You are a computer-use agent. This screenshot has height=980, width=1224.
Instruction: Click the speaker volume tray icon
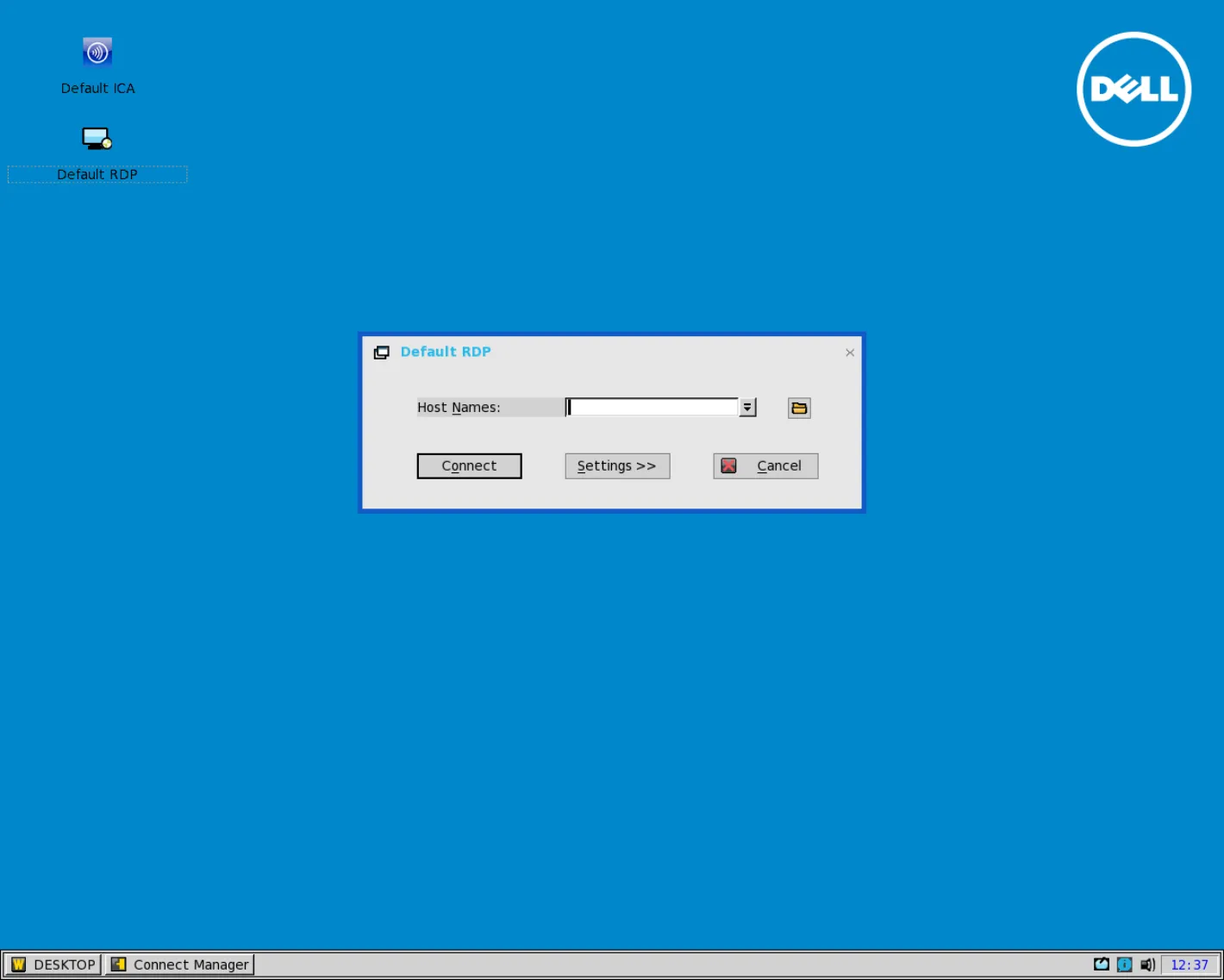coord(1147,964)
